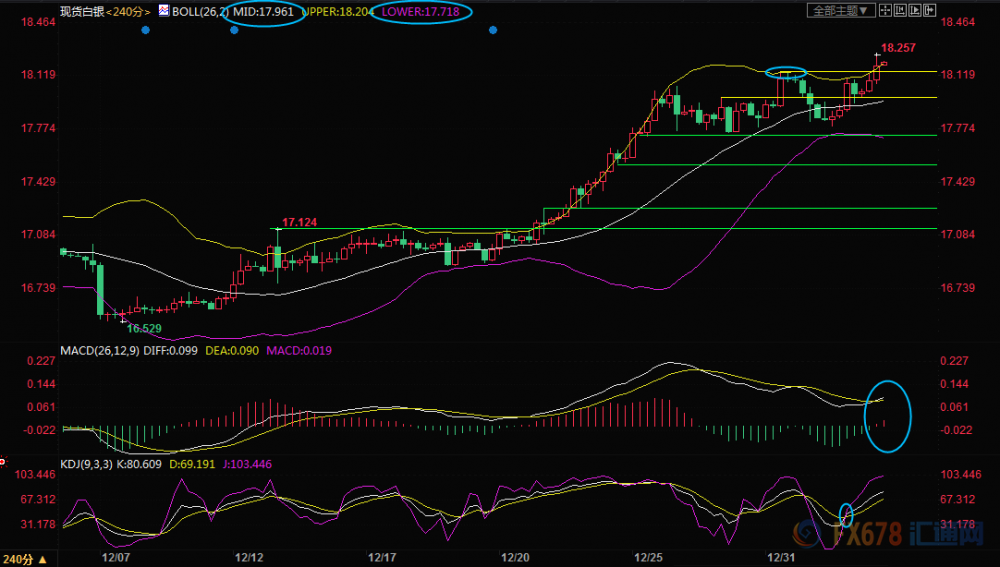Click the MACD:0.019 value

pyautogui.click(x=299, y=351)
